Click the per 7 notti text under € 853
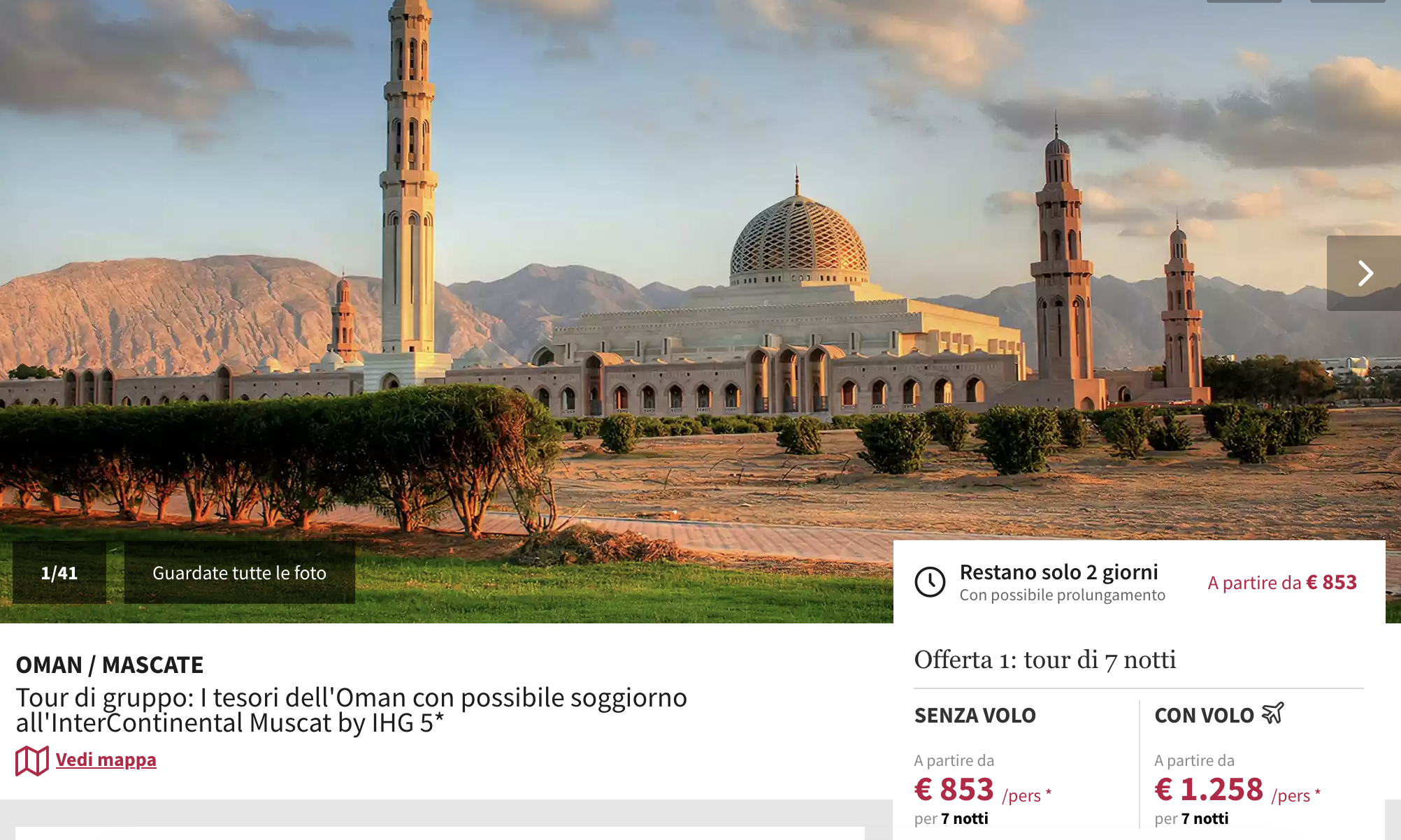The height and width of the screenshot is (840, 1401). click(951, 818)
